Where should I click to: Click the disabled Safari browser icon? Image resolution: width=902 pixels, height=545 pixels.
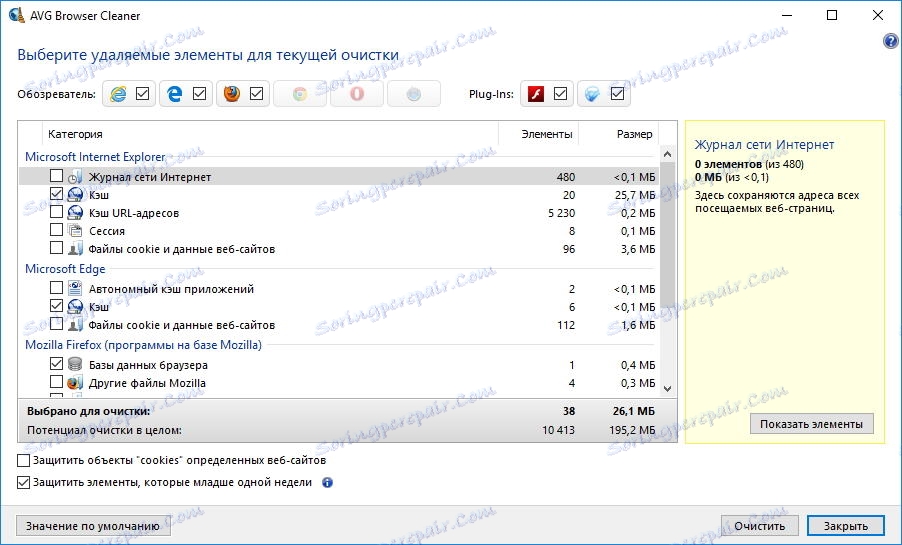pyautogui.click(x=414, y=94)
